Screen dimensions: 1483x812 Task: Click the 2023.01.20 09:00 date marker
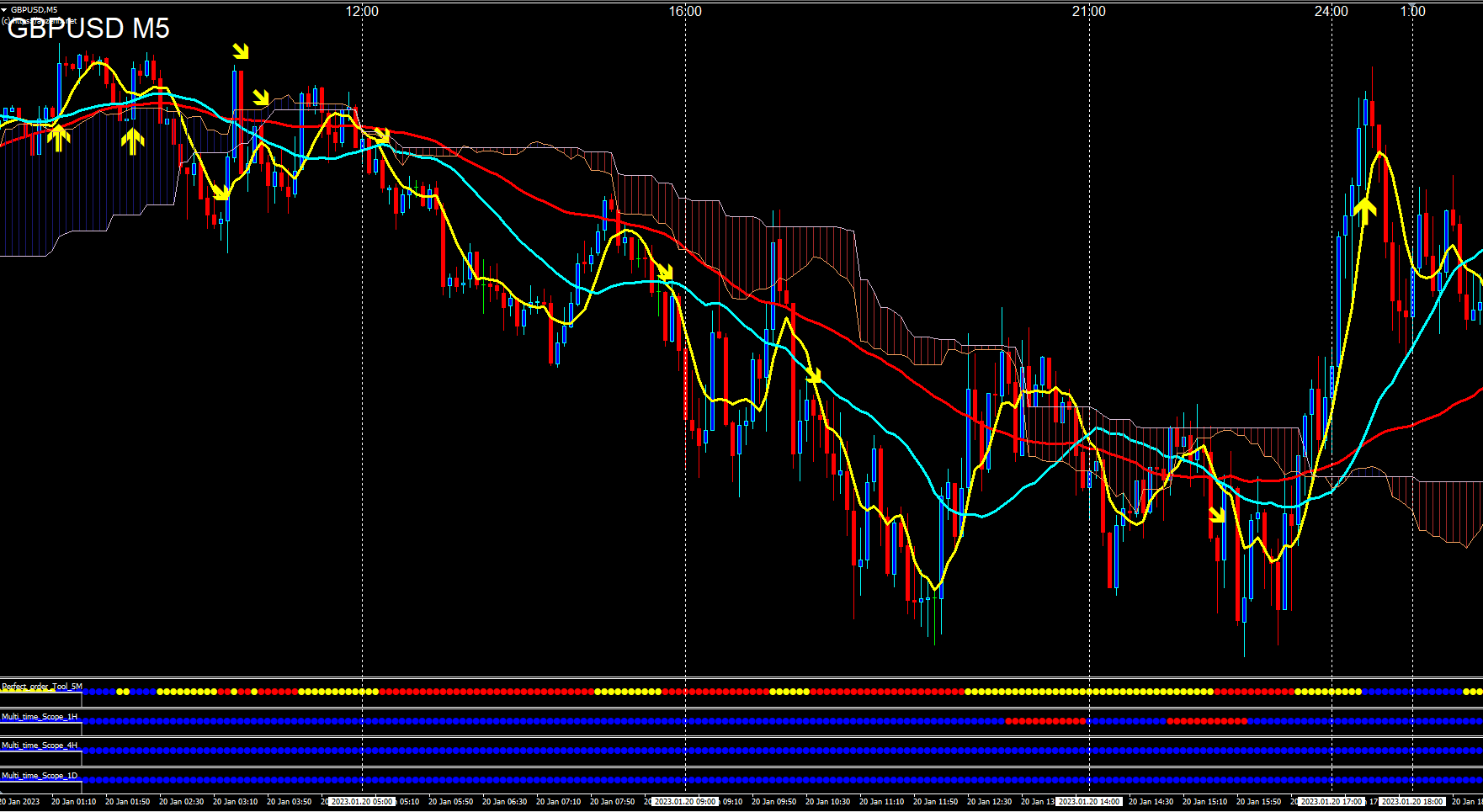685,802
